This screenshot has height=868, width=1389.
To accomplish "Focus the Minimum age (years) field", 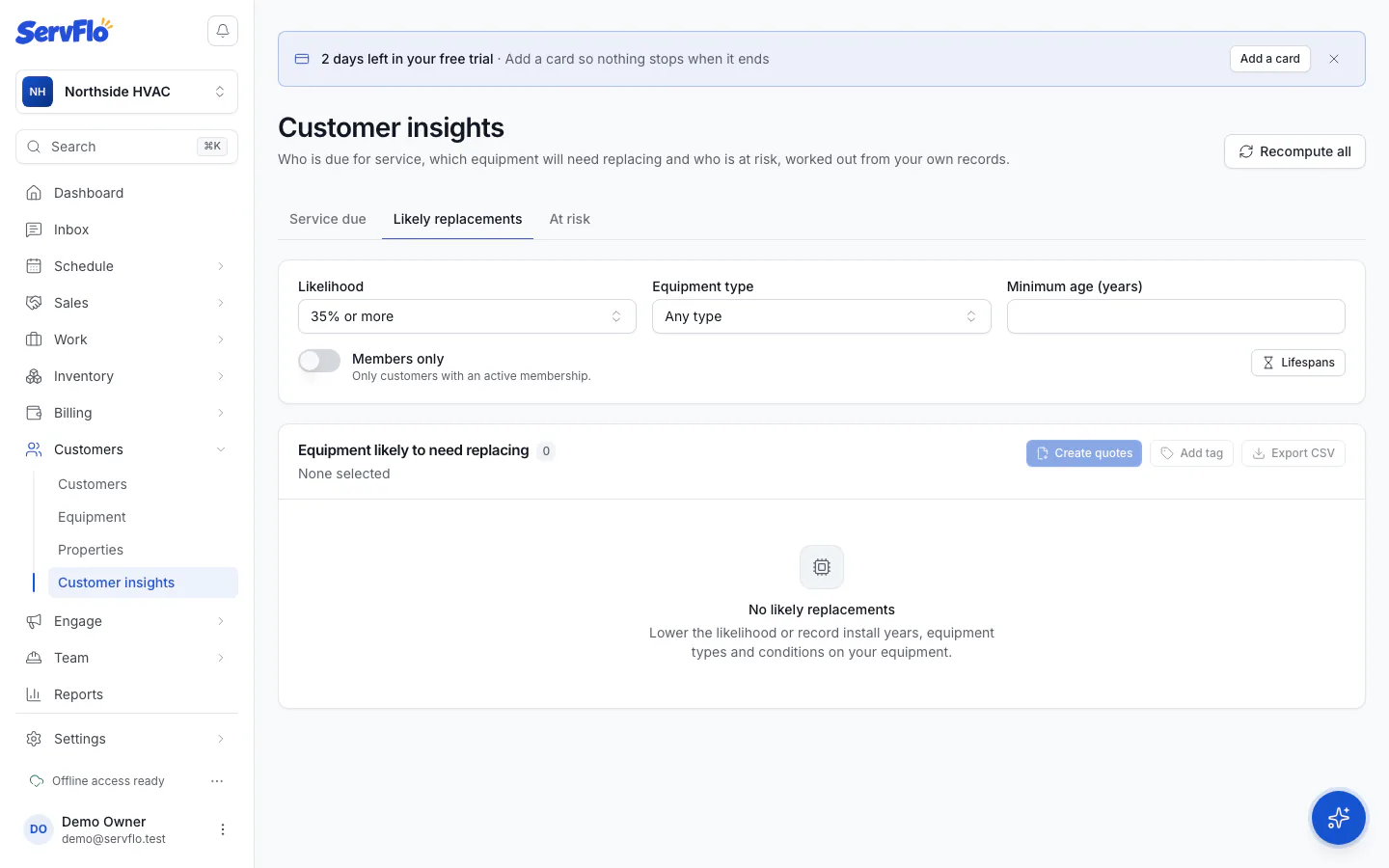I will [1176, 316].
